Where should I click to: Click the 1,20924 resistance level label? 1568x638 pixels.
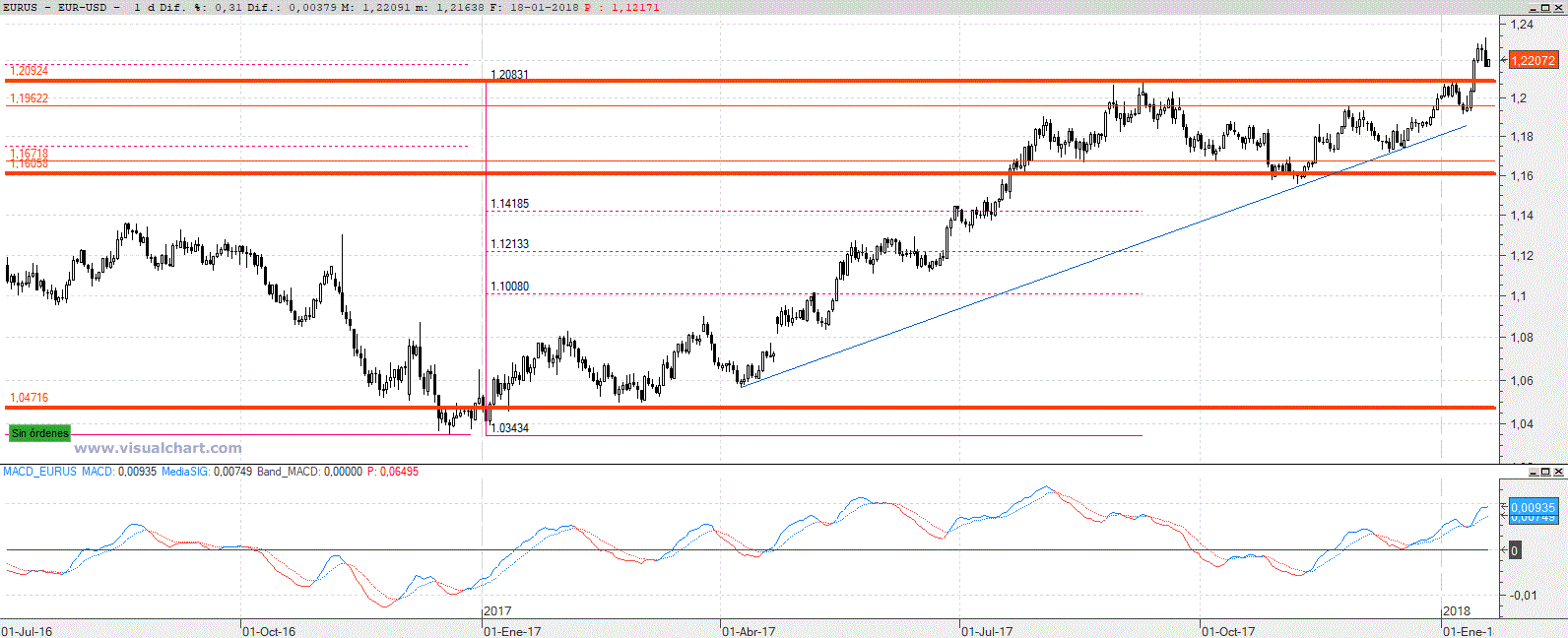pos(29,71)
